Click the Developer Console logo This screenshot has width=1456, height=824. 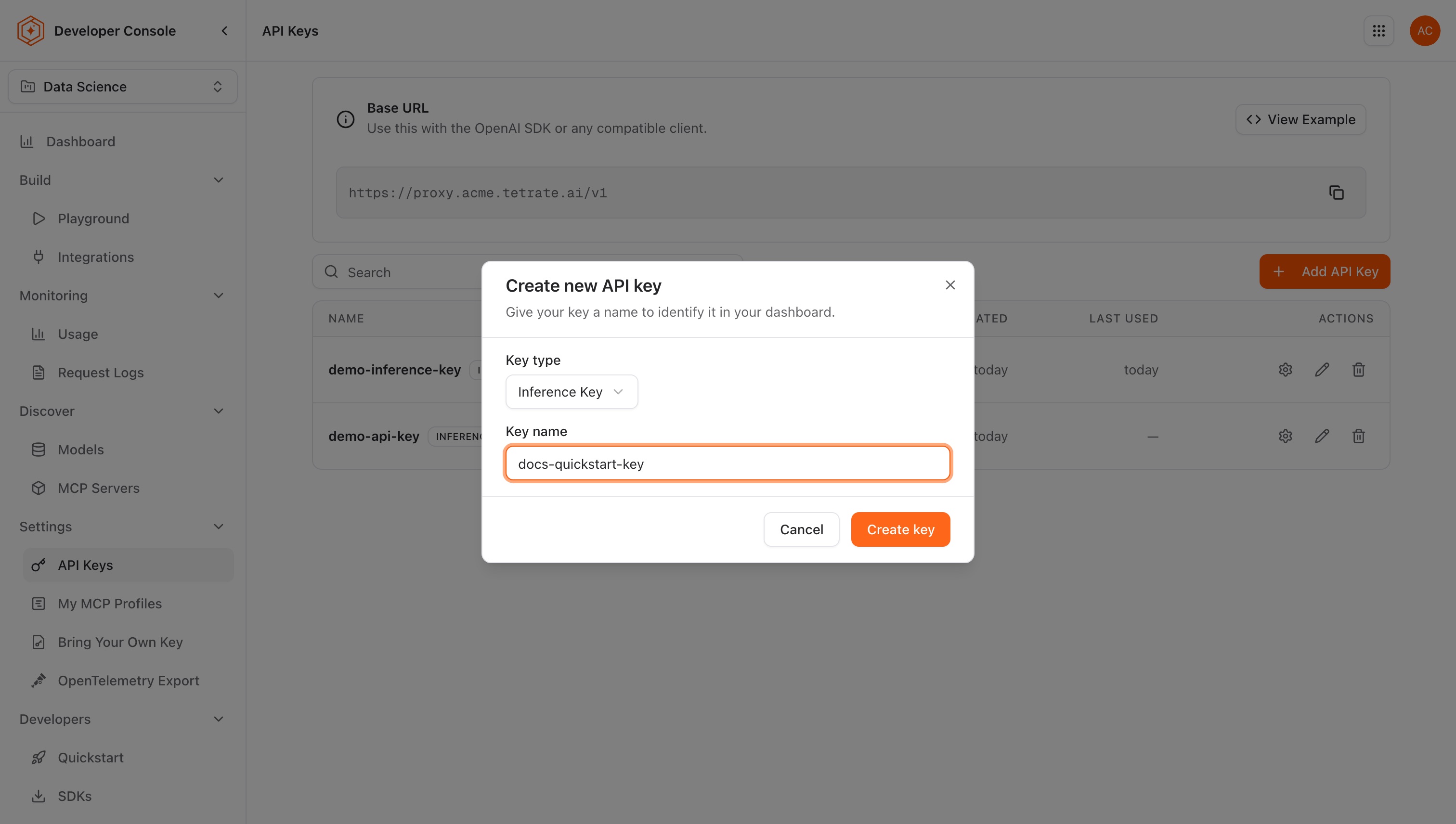[30, 30]
